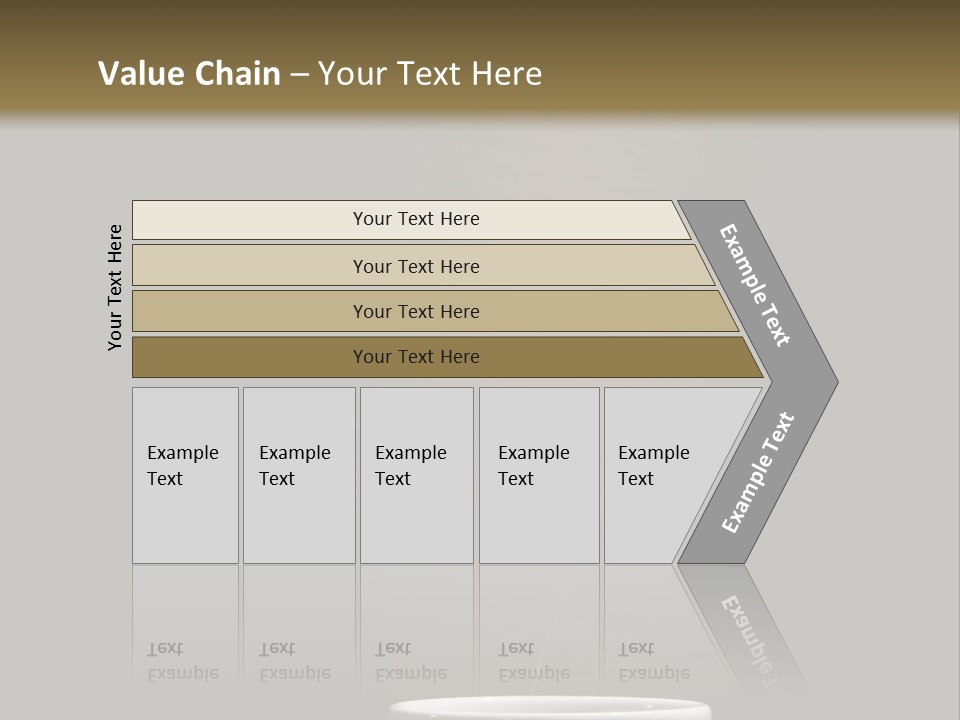Select the lower "Example Text" on gray chevron
This screenshot has width=960, height=720.
point(758,473)
